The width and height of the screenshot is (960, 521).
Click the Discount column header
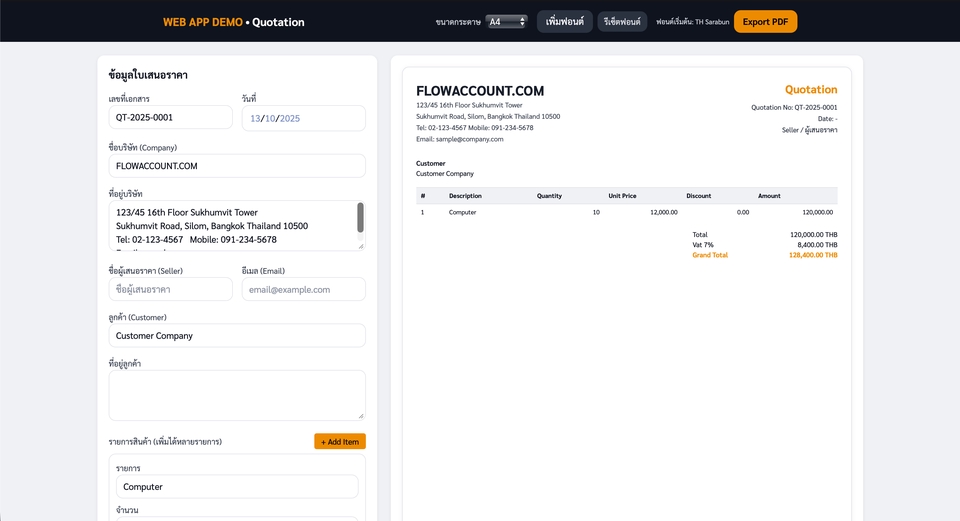(x=699, y=196)
